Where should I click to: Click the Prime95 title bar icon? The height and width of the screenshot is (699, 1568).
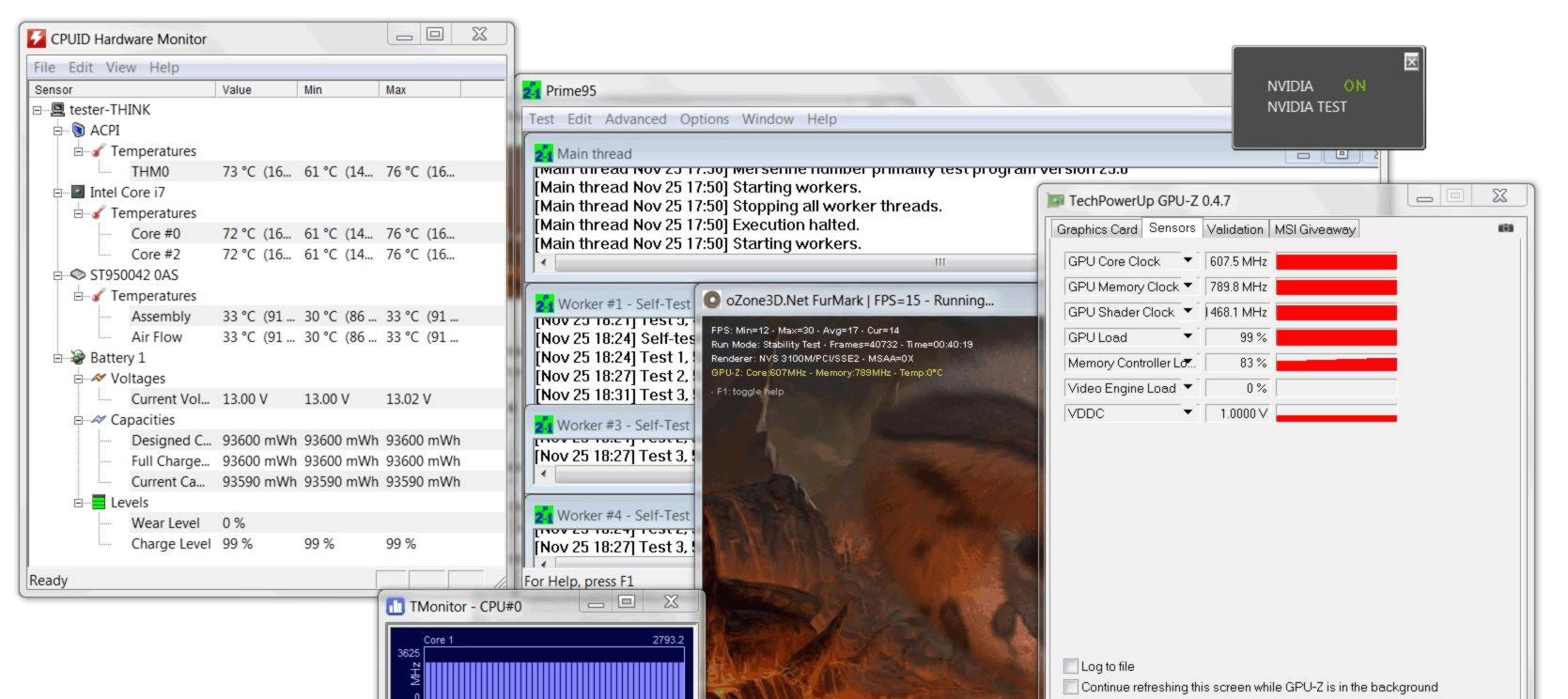click(532, 90)
